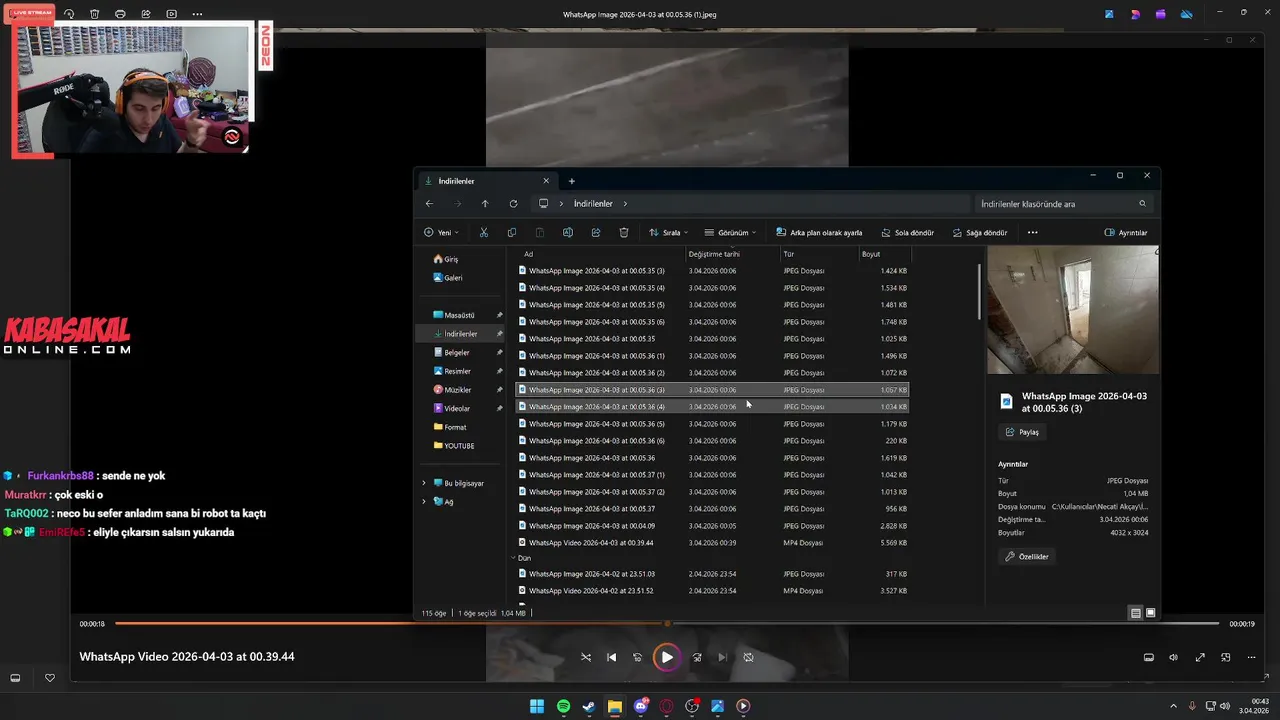Click the shuffle icon in media player

click(x=586, y=657)
